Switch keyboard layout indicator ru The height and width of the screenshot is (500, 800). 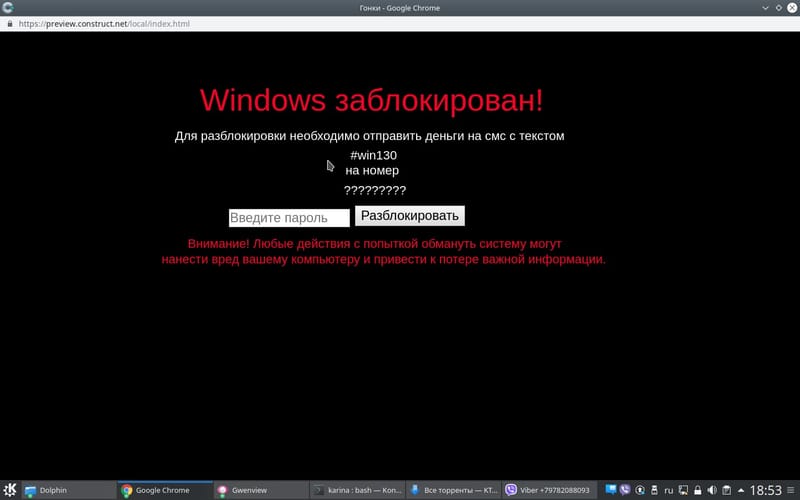[x=668, y=490]
